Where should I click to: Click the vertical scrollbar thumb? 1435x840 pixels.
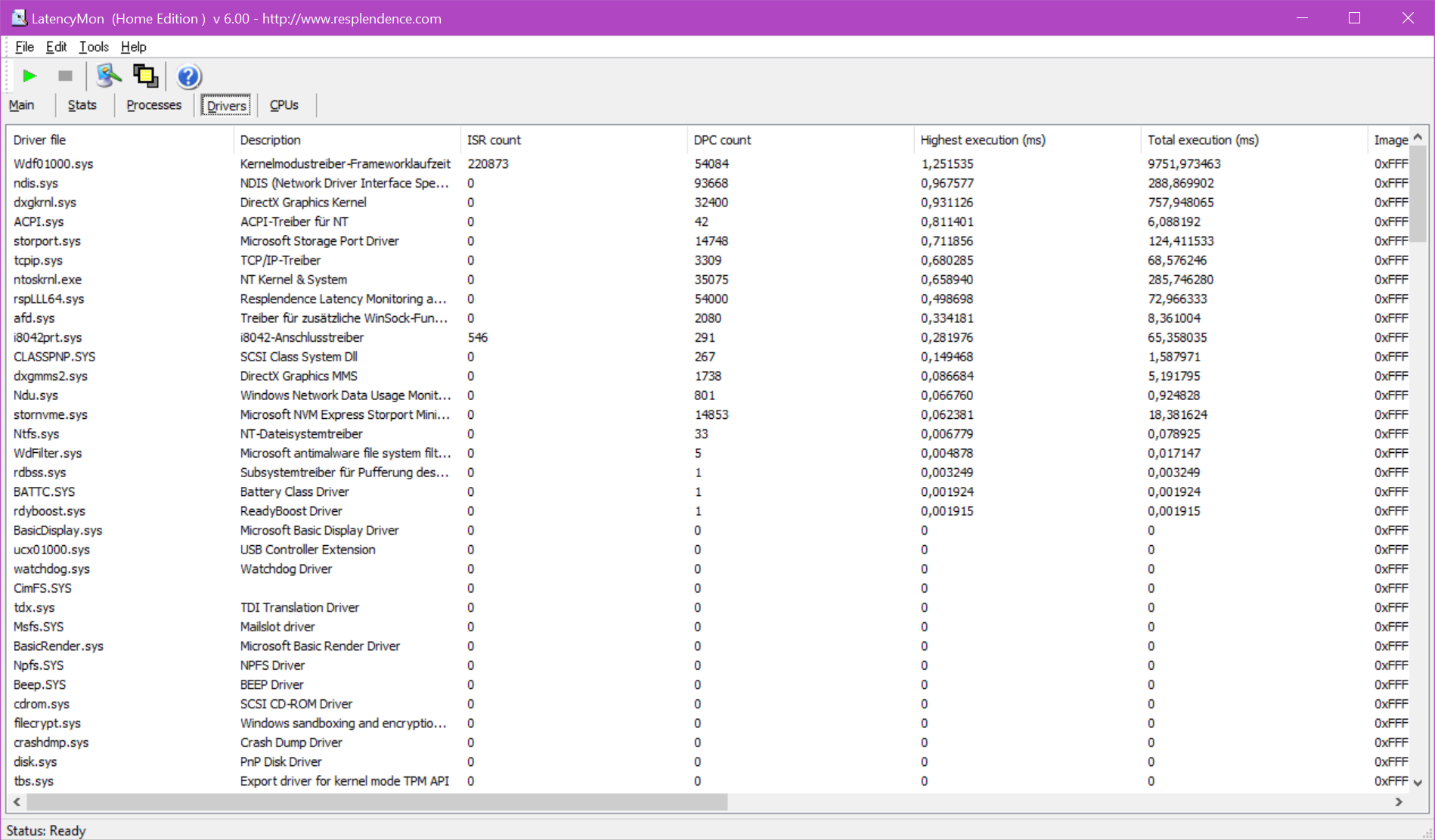(x=1418, y=194)
